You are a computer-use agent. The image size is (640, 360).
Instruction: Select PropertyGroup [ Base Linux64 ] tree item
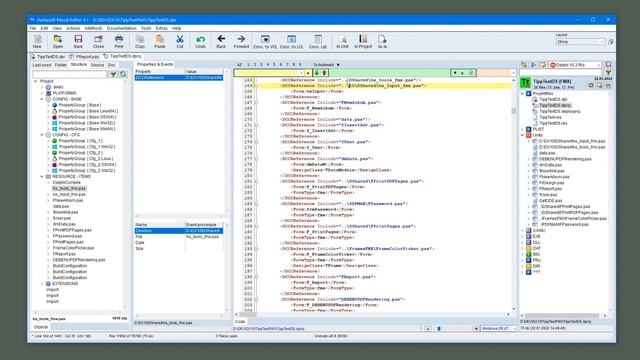88,111
